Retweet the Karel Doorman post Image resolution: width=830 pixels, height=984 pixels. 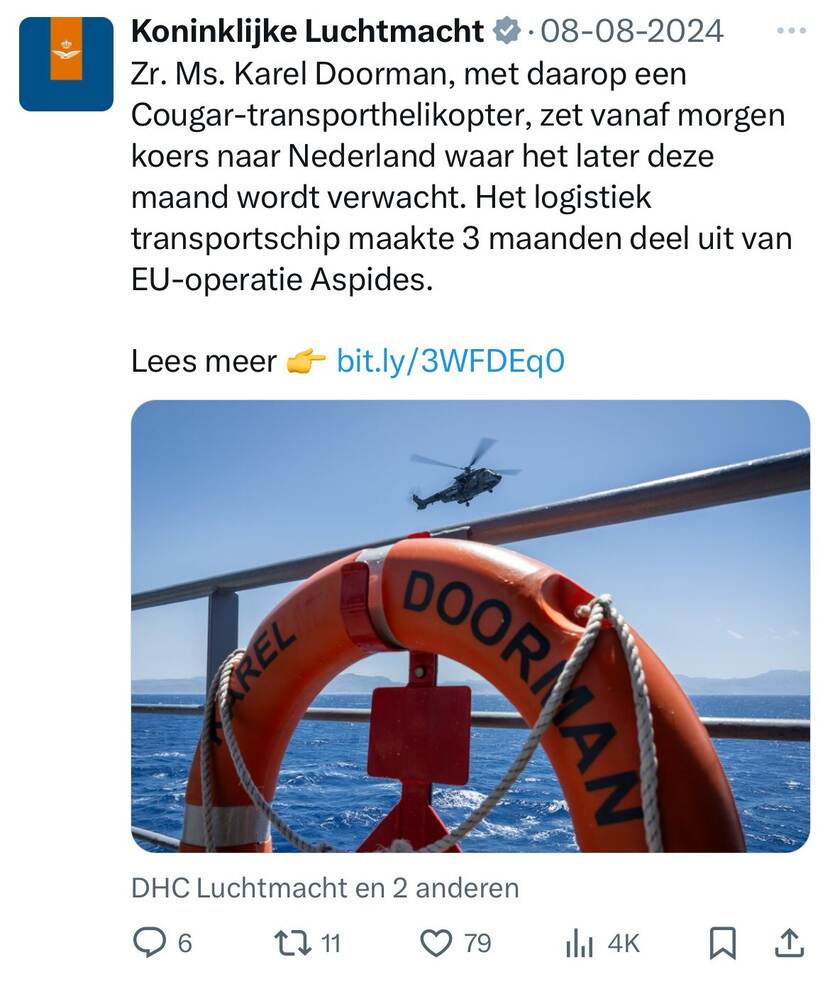[x=293, y=943]
